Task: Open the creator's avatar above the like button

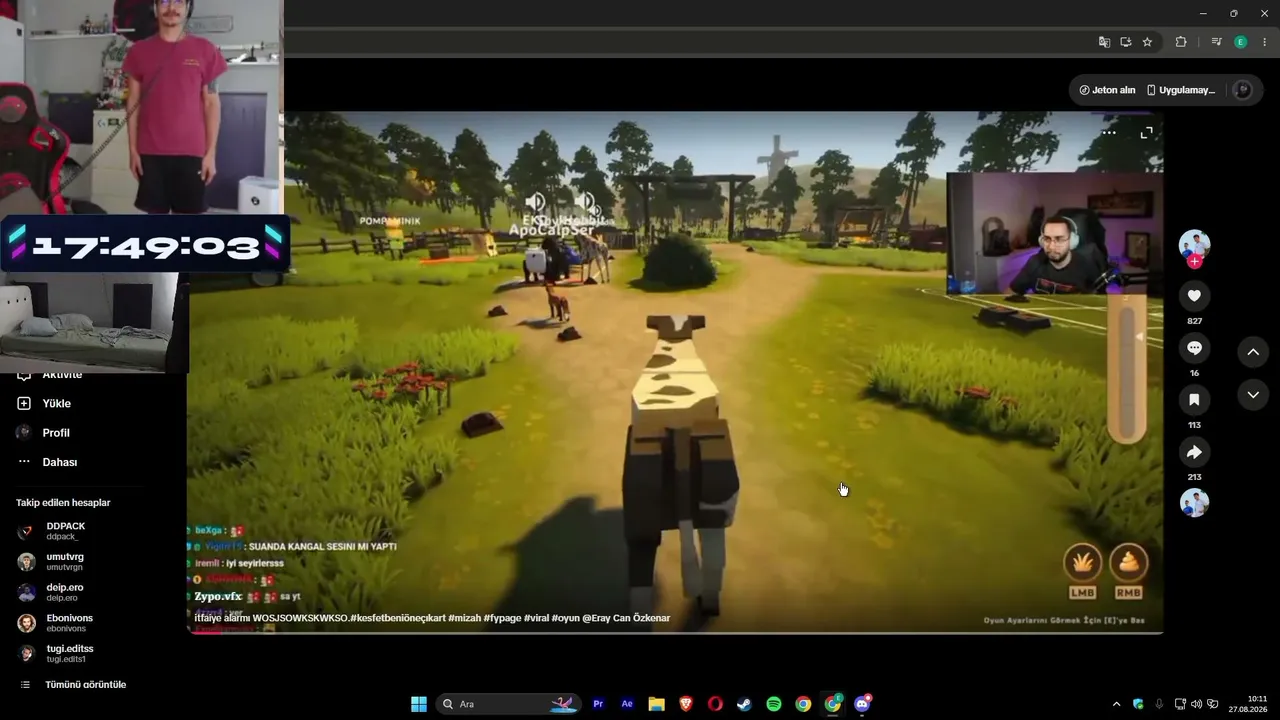Action: pyautogui.click(x=1194, y=245)
